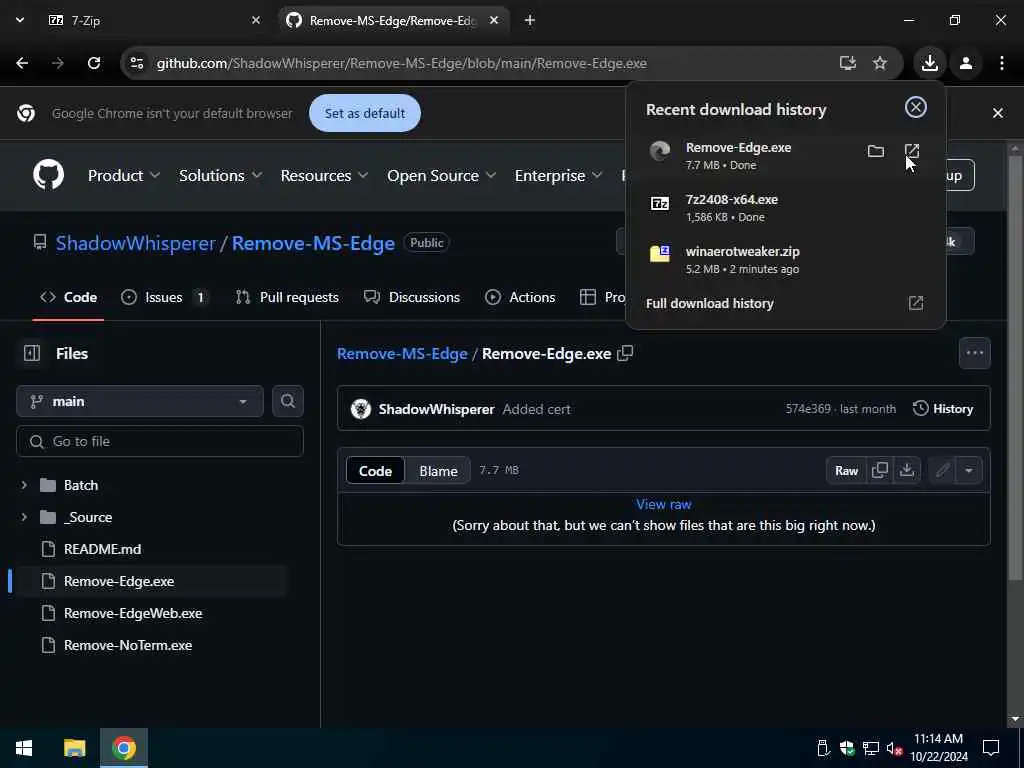Copy raw file icon
This screenshot has width=1024, height=768.
tap(880, 471)
